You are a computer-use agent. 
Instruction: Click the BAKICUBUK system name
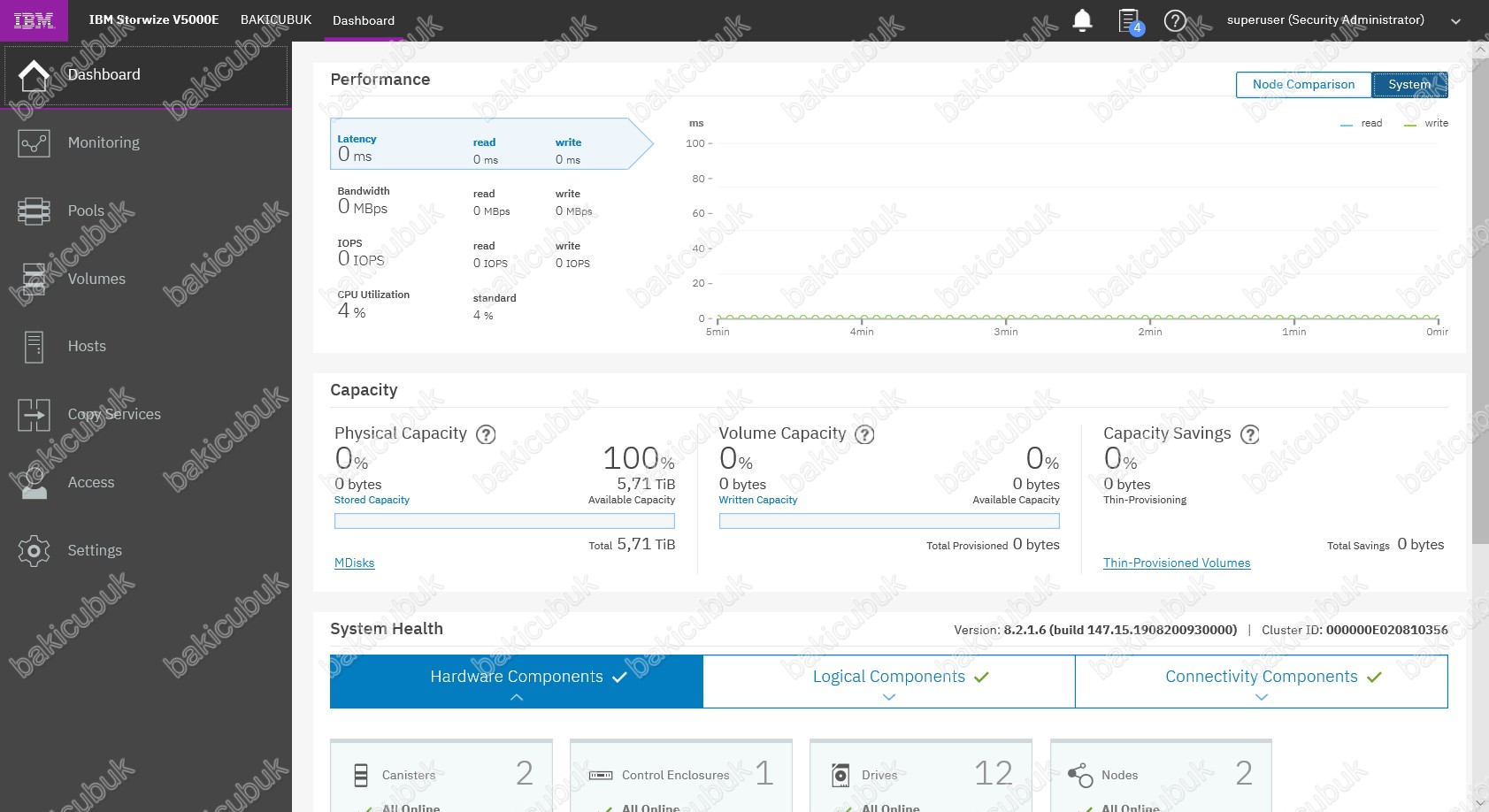tap(276, 19)
